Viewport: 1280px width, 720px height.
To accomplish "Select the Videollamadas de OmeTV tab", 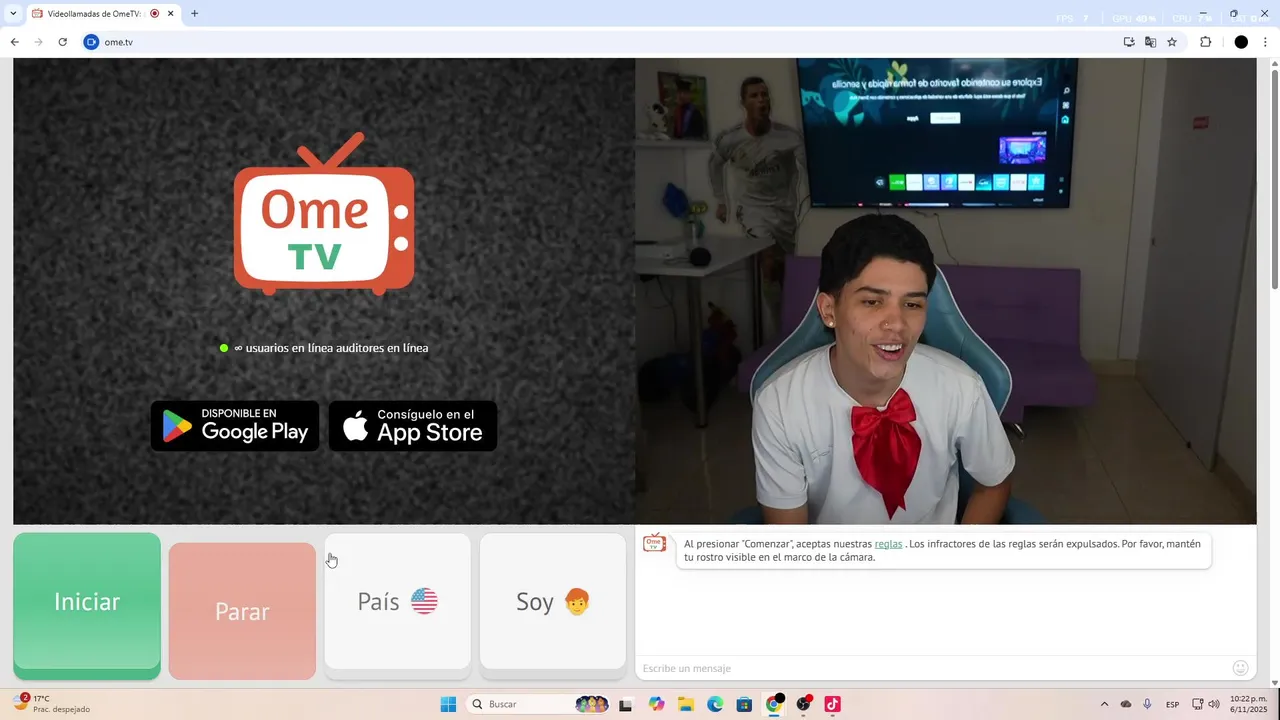I will [95, 14].
